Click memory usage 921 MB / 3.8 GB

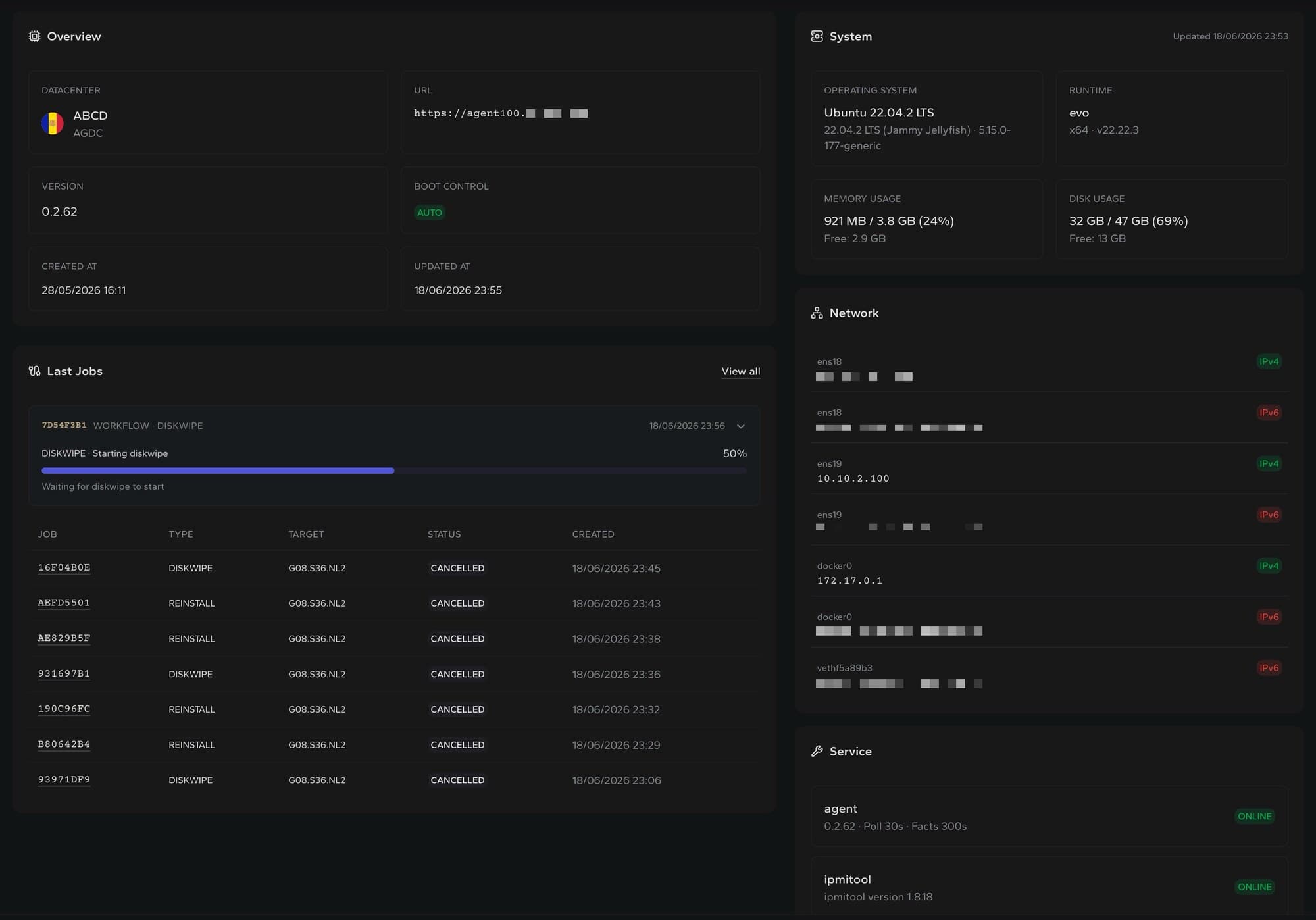coord(889,221)
